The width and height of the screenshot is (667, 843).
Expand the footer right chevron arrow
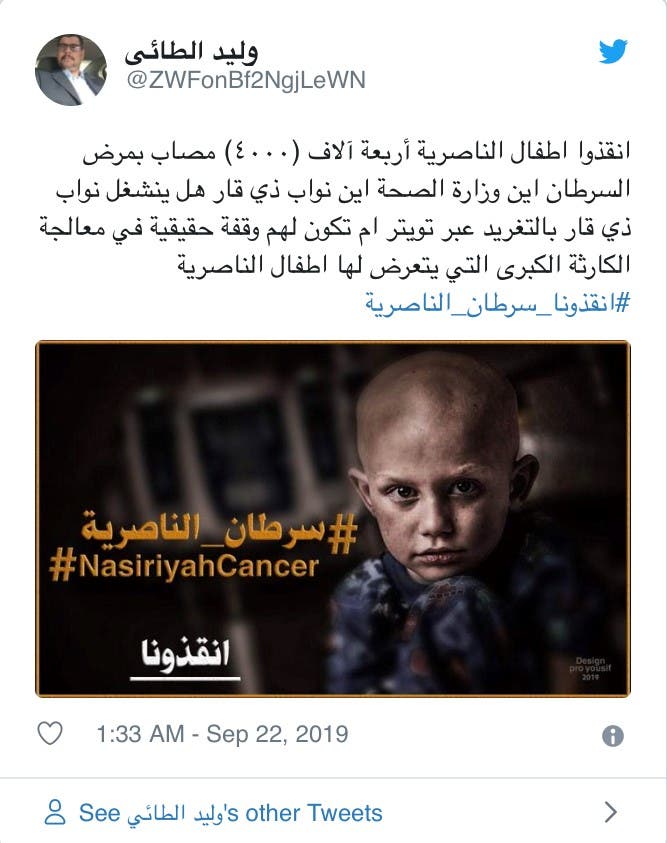pos(611,812)
